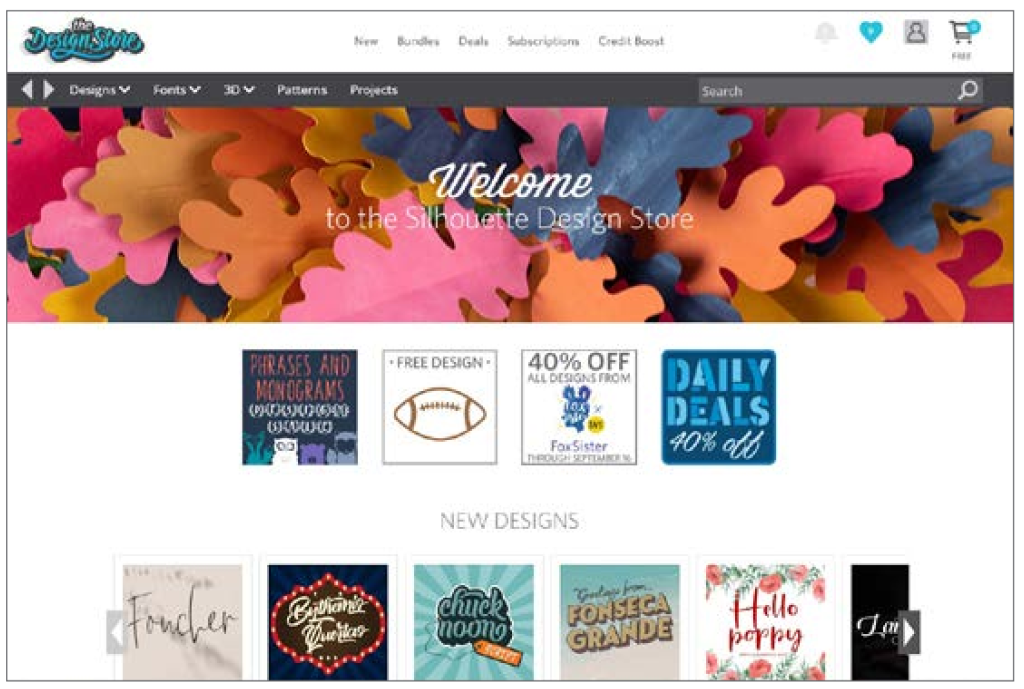Viewport: 1024px width, 689px height.
Task: Open the Projects menu item
Action: 374,90
